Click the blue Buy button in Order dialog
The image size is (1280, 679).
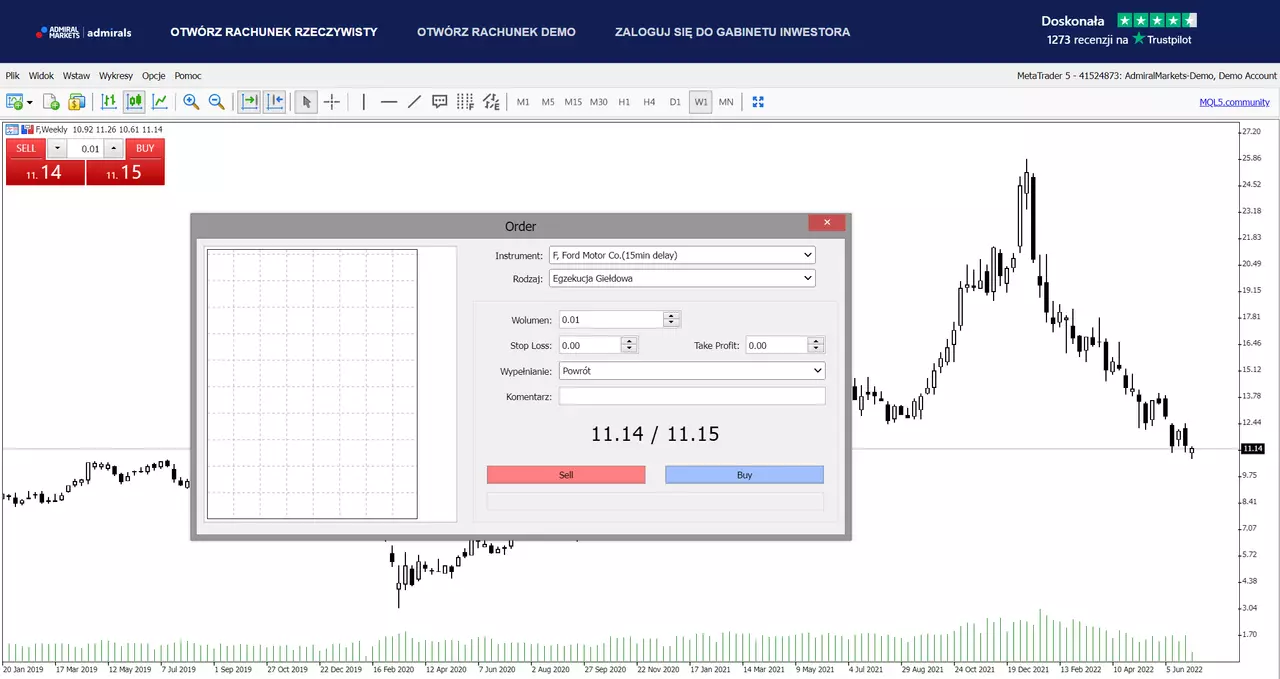(744, 475)
